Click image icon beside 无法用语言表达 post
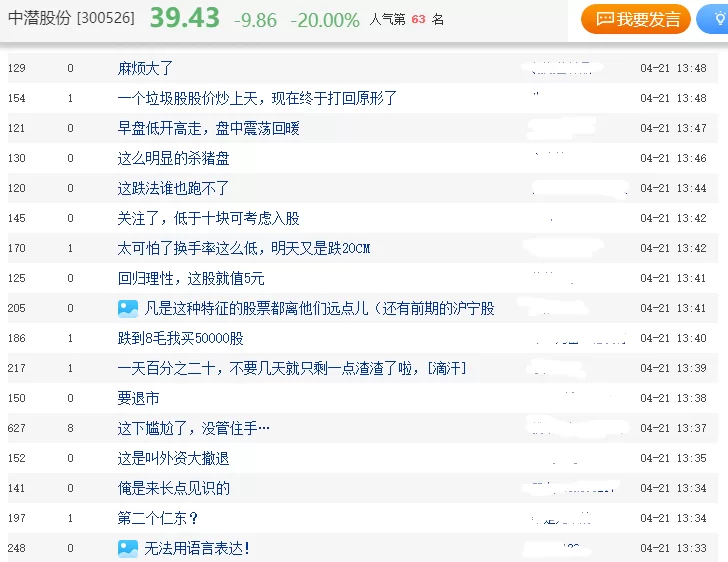The width and height of the screenshot is (728, 562). coord(128,548)
